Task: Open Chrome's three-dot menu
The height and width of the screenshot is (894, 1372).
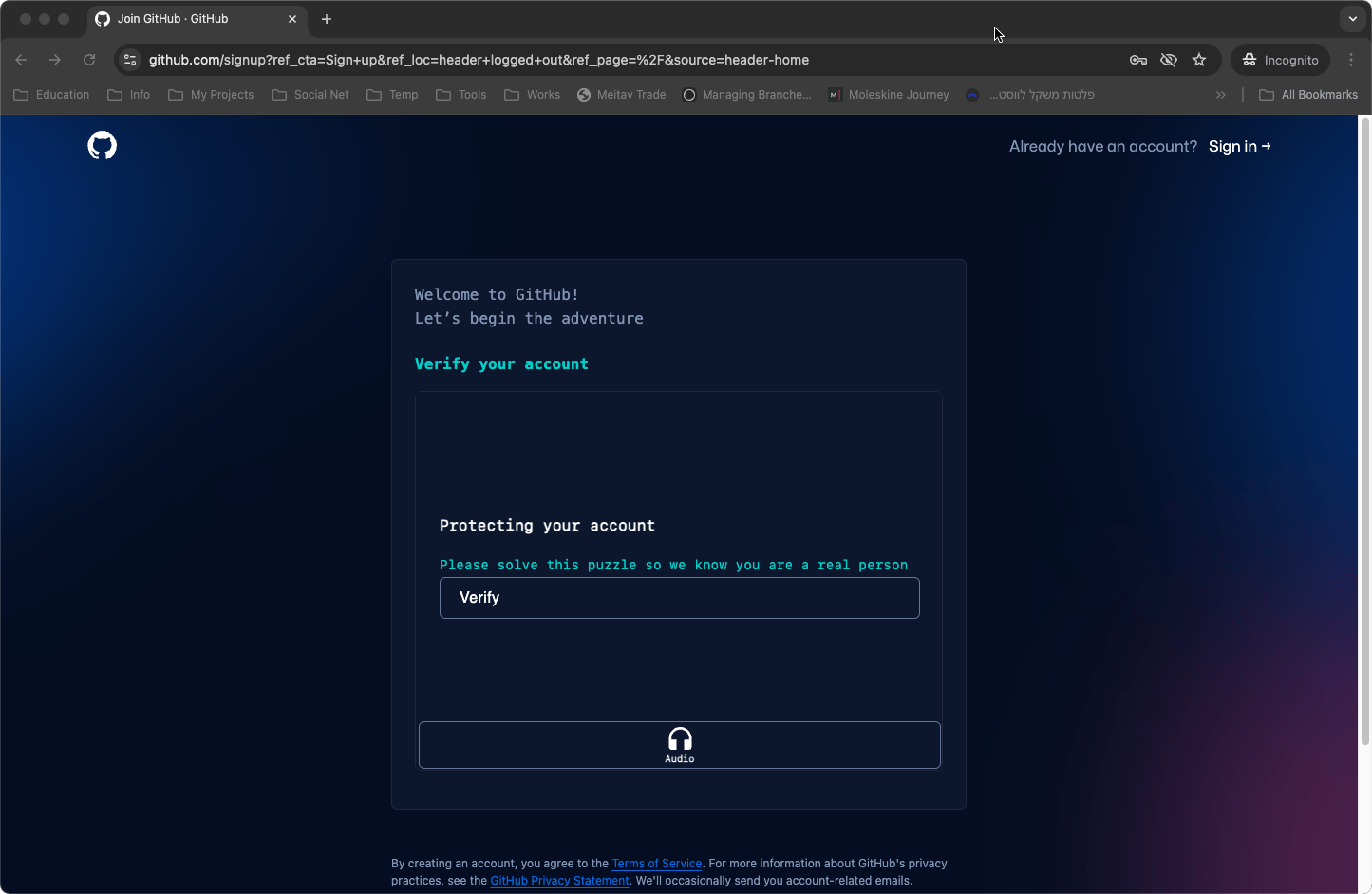Action: [x=1351, y=60]
